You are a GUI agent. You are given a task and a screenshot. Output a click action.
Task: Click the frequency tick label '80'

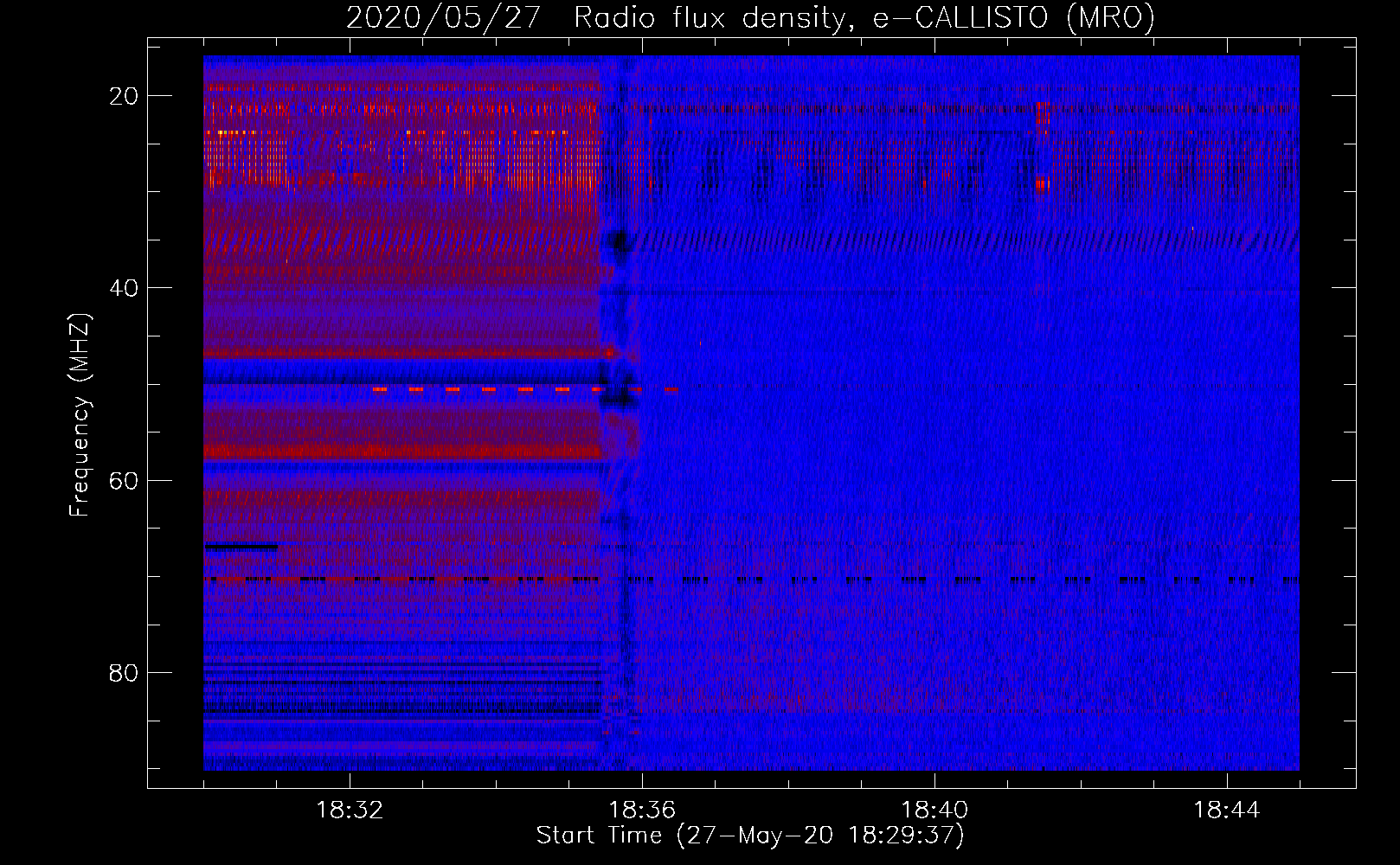124,672
